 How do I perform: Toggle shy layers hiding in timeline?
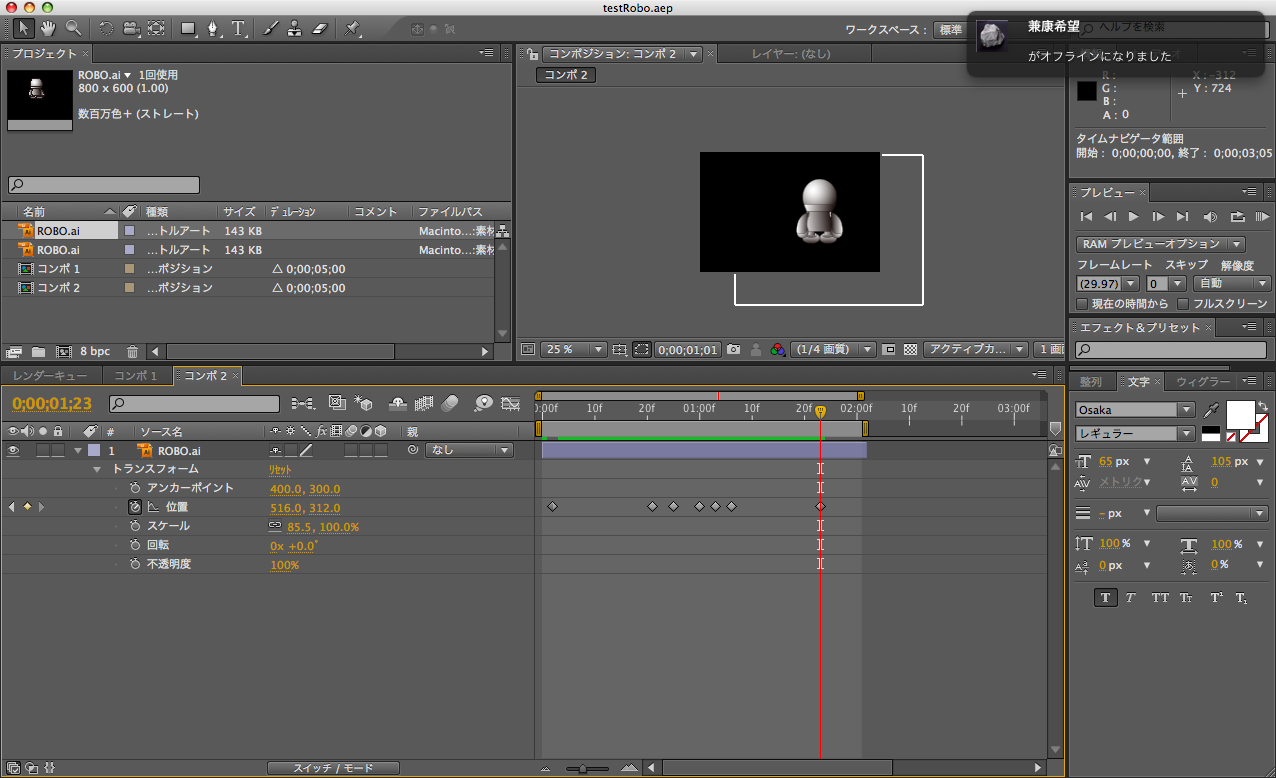(x=396, y=404)
